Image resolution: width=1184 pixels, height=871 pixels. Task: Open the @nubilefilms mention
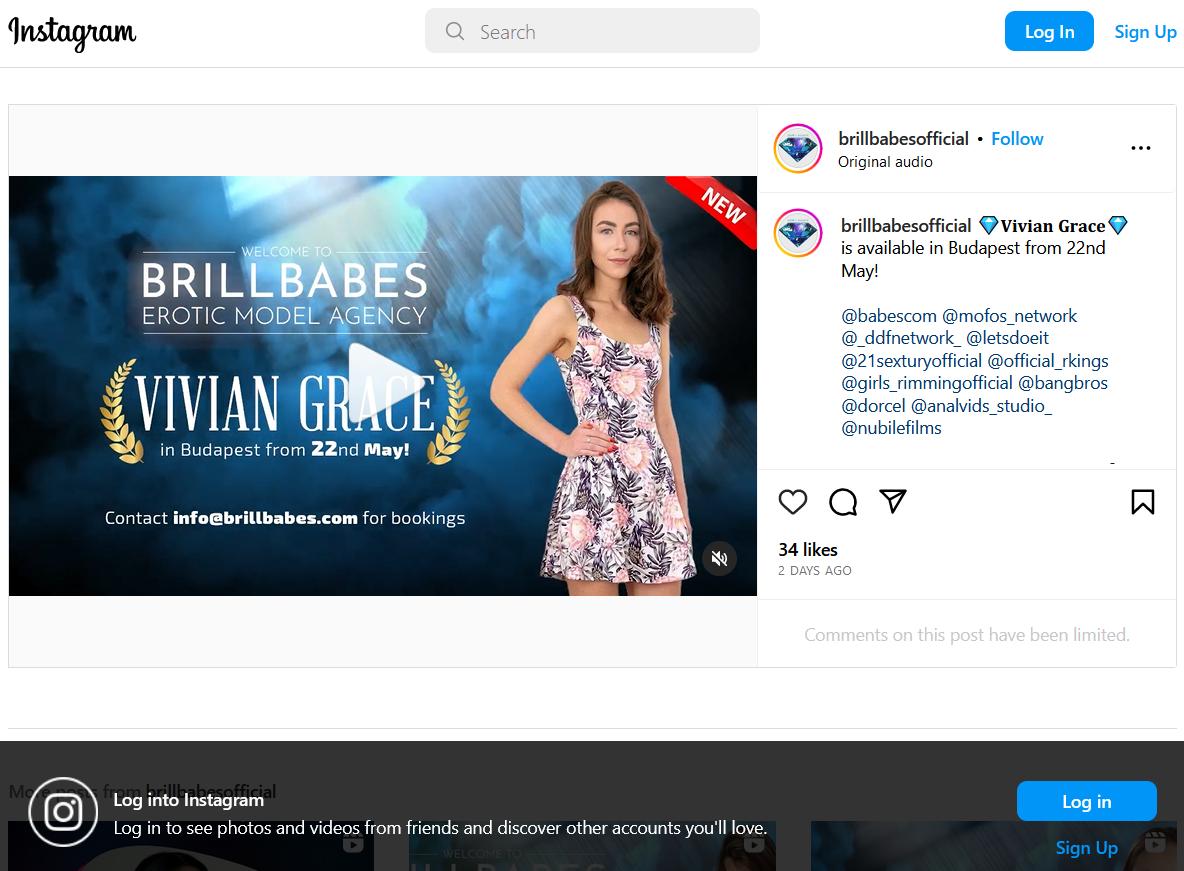(x=891, y=428)
